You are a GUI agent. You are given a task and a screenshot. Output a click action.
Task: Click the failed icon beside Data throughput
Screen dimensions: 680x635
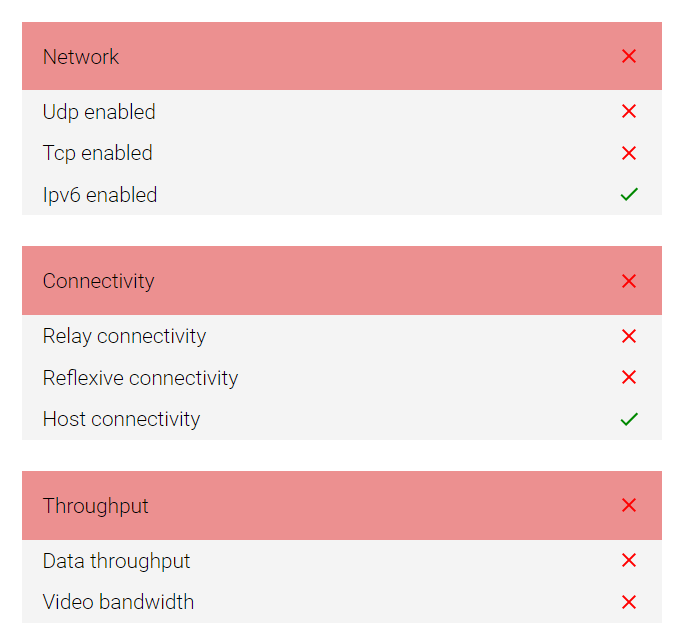coord(629,560)
